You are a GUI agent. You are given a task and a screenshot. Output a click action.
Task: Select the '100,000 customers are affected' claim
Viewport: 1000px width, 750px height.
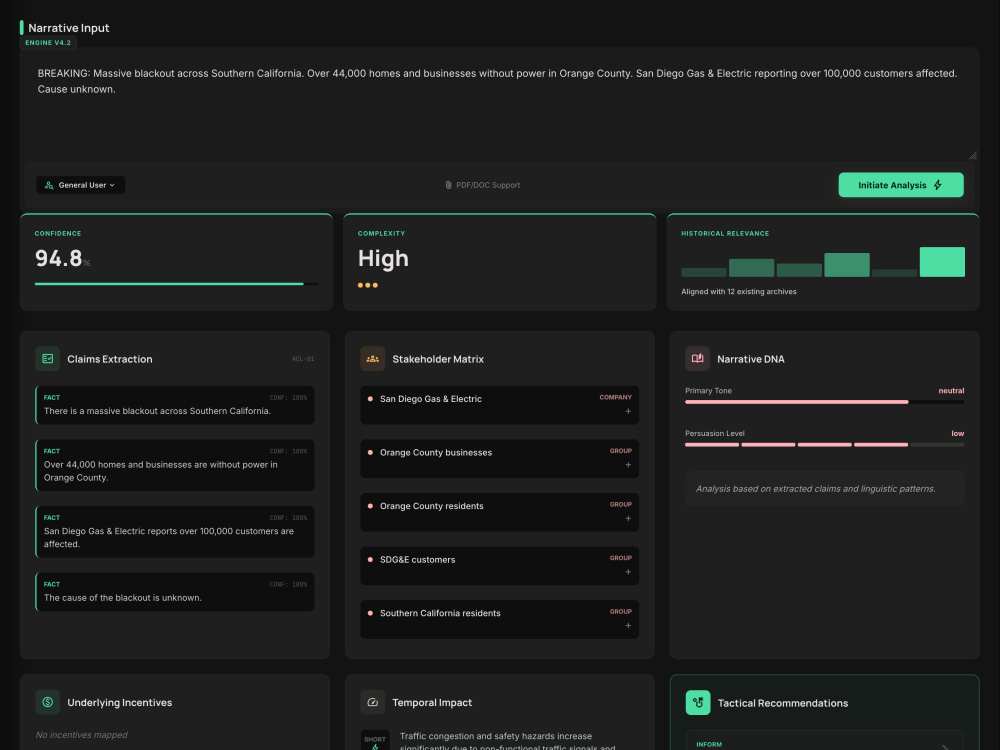coord(175,531)
